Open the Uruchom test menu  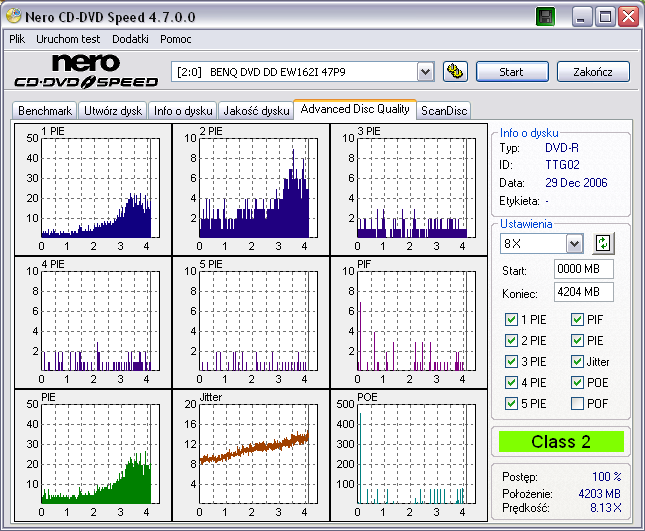point(68,39)
